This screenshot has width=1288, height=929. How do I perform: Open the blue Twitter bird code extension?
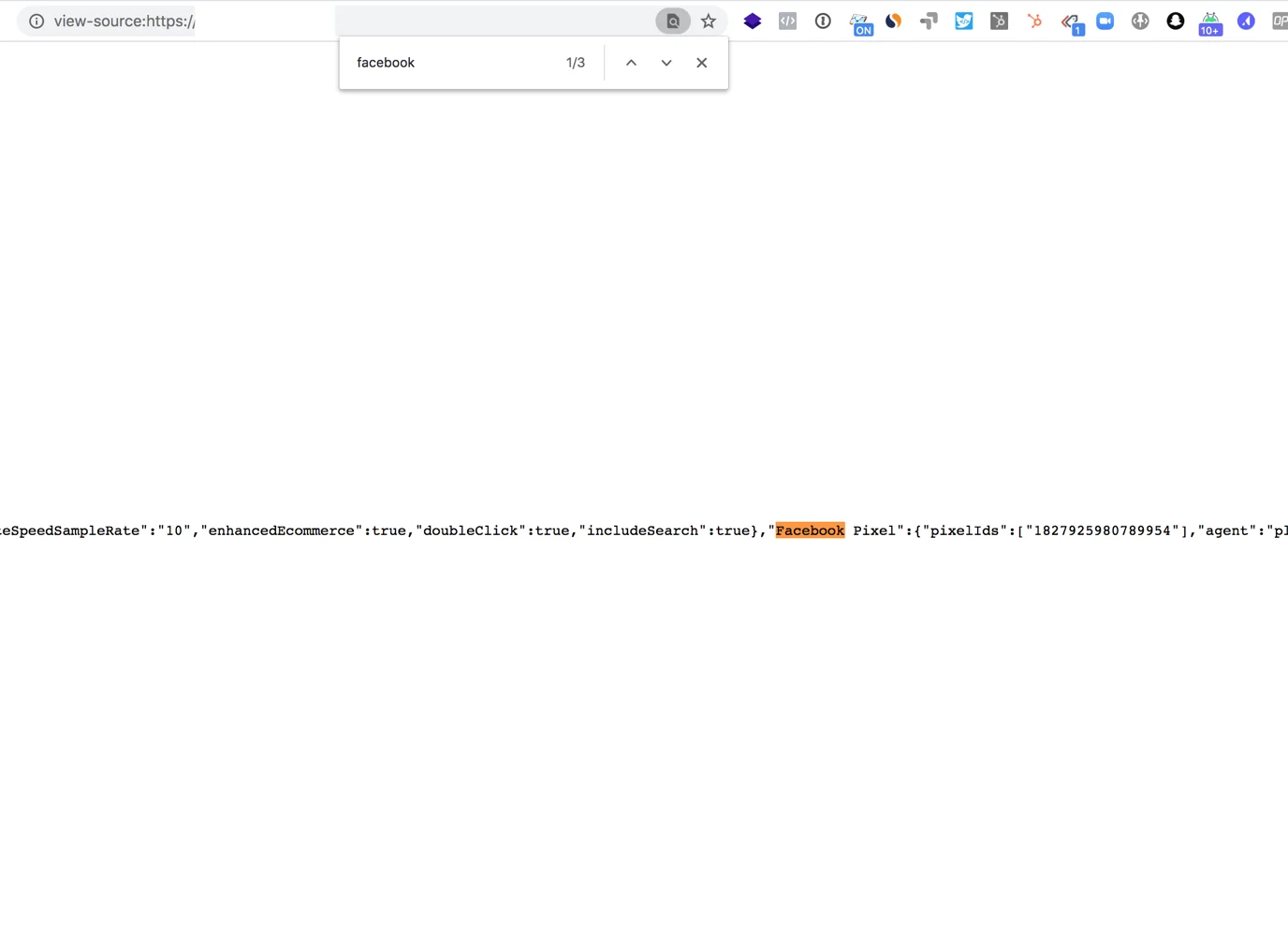tap(964, 21)
